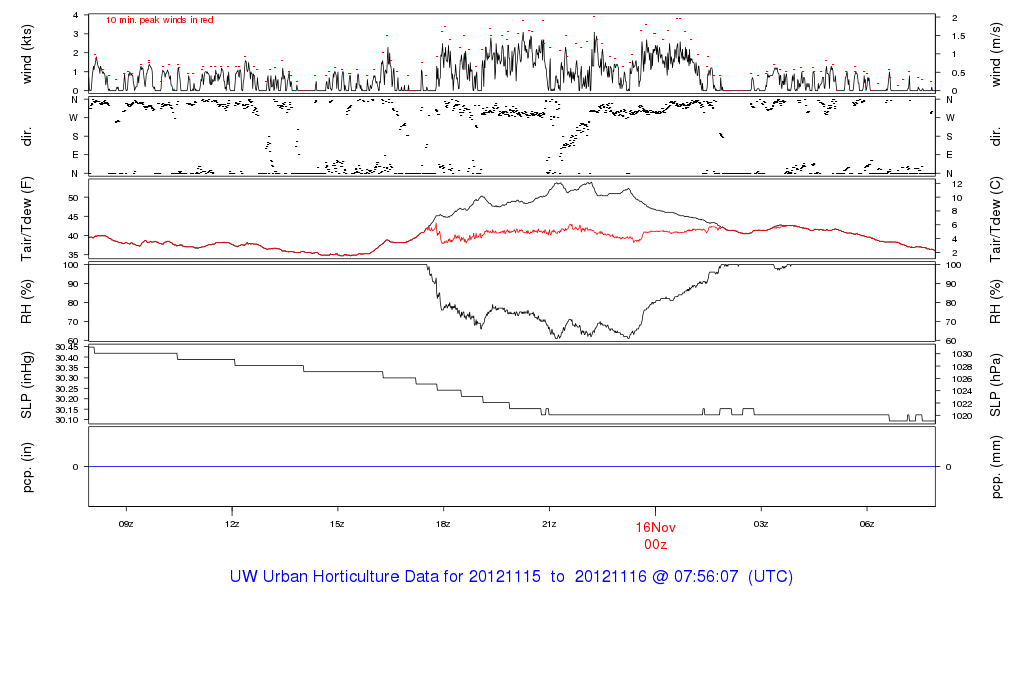Click the 'W' direction label on left axis
This screenshot has width=1024, height=700.
coord(74,118)
